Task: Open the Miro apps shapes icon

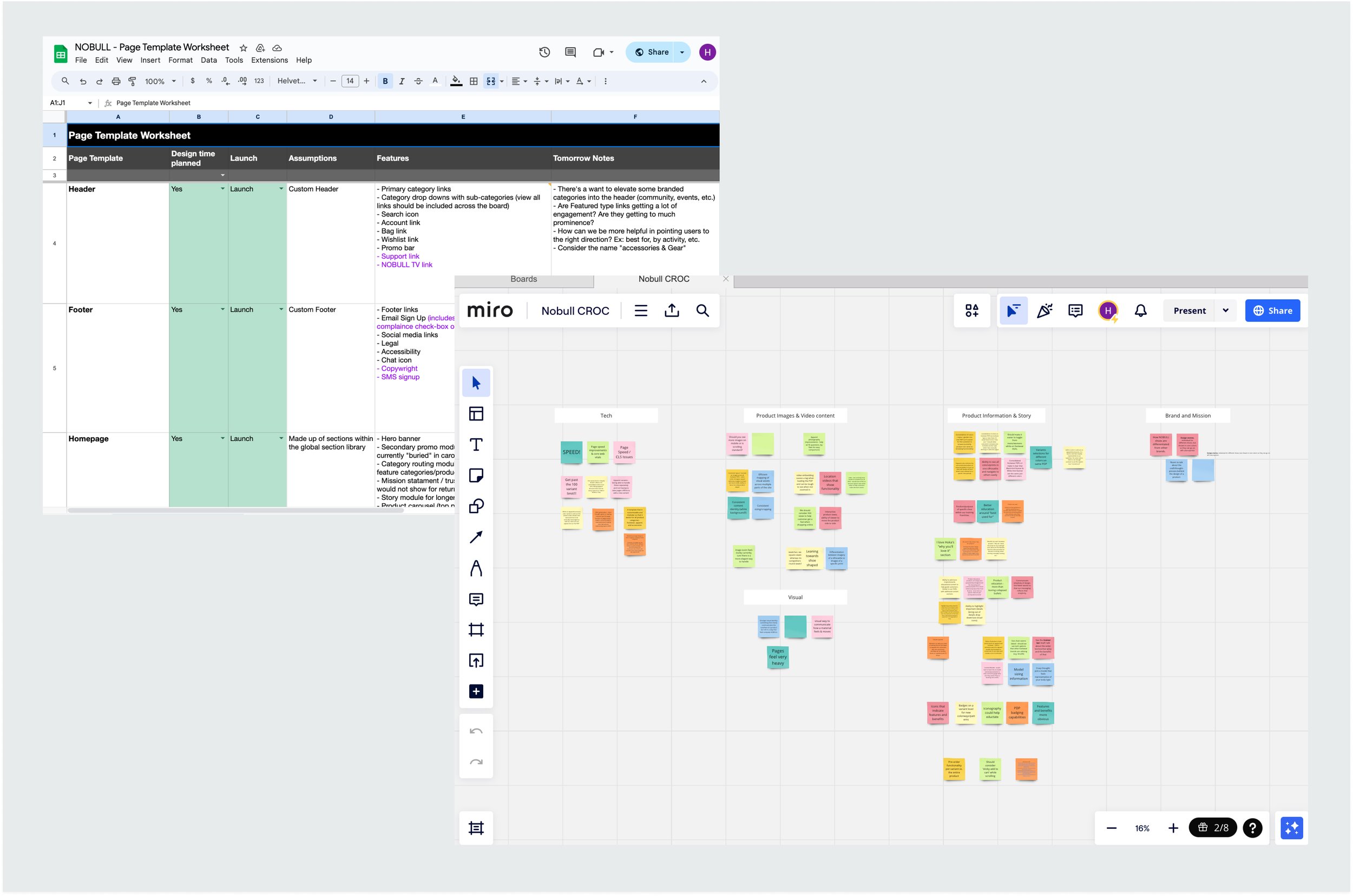Action: [972, 310]
